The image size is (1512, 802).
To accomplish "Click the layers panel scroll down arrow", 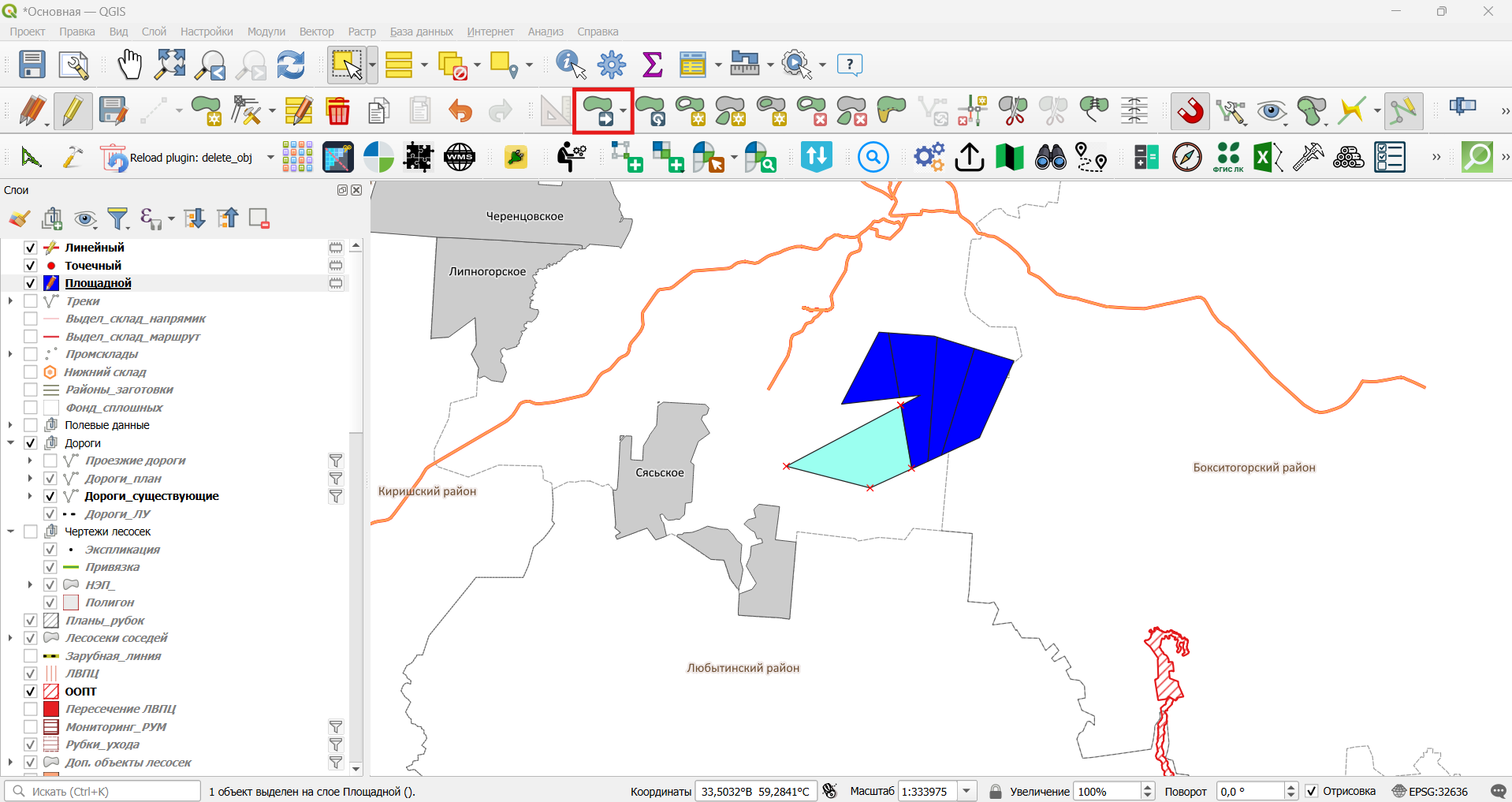I will pyautogui.click(x=356, y=769).
